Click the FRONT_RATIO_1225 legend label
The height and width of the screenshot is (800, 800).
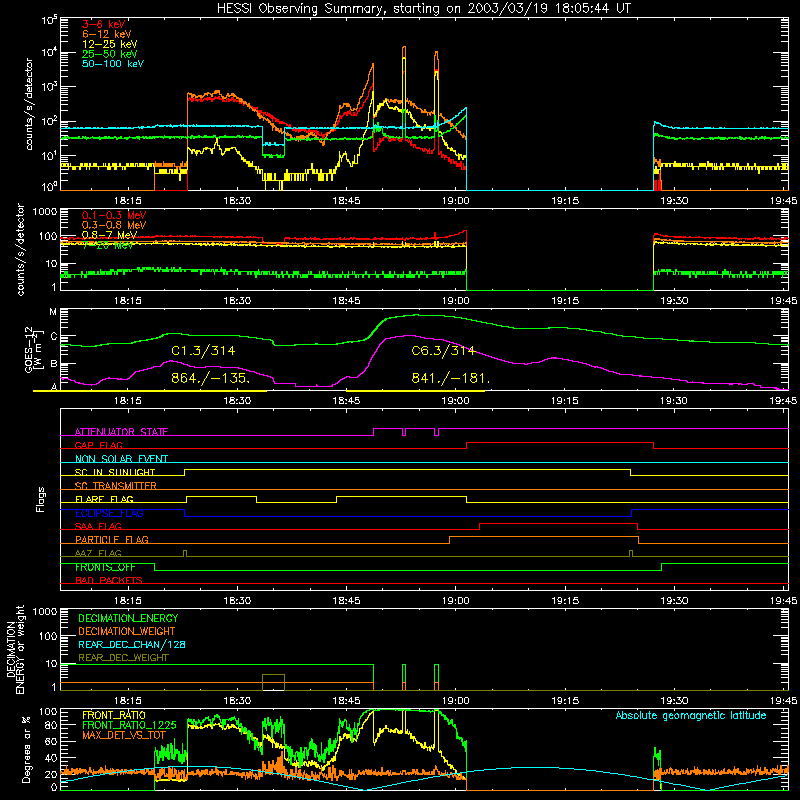(x=129, y=725)
